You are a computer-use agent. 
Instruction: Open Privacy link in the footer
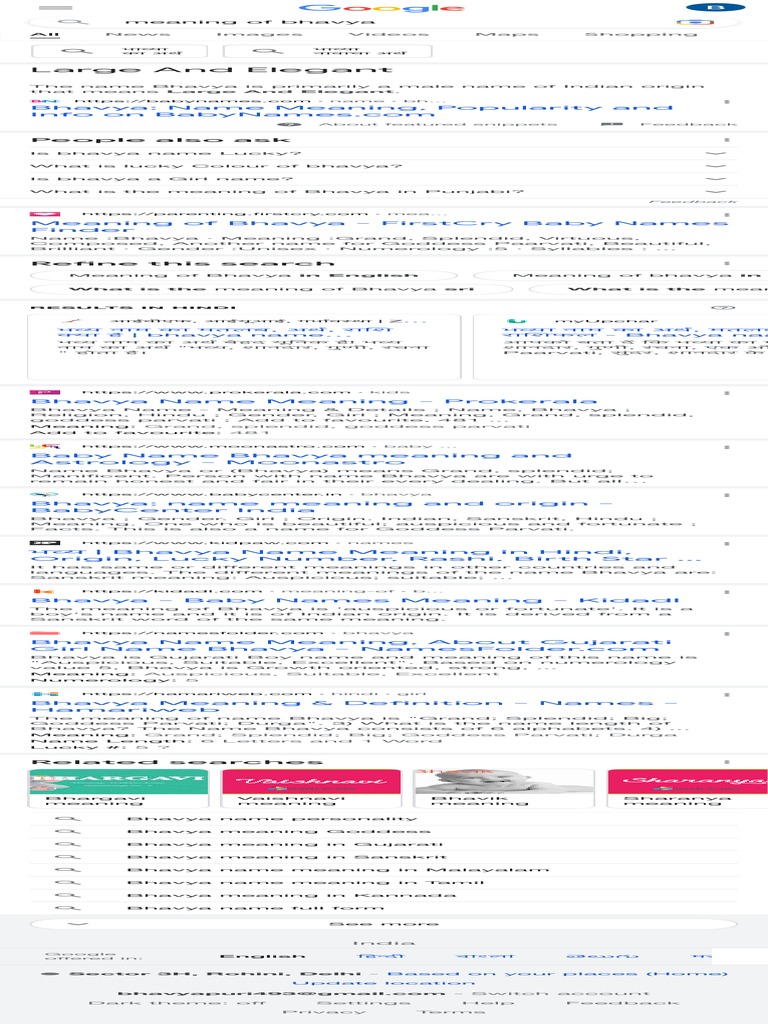pos(324,1012)
